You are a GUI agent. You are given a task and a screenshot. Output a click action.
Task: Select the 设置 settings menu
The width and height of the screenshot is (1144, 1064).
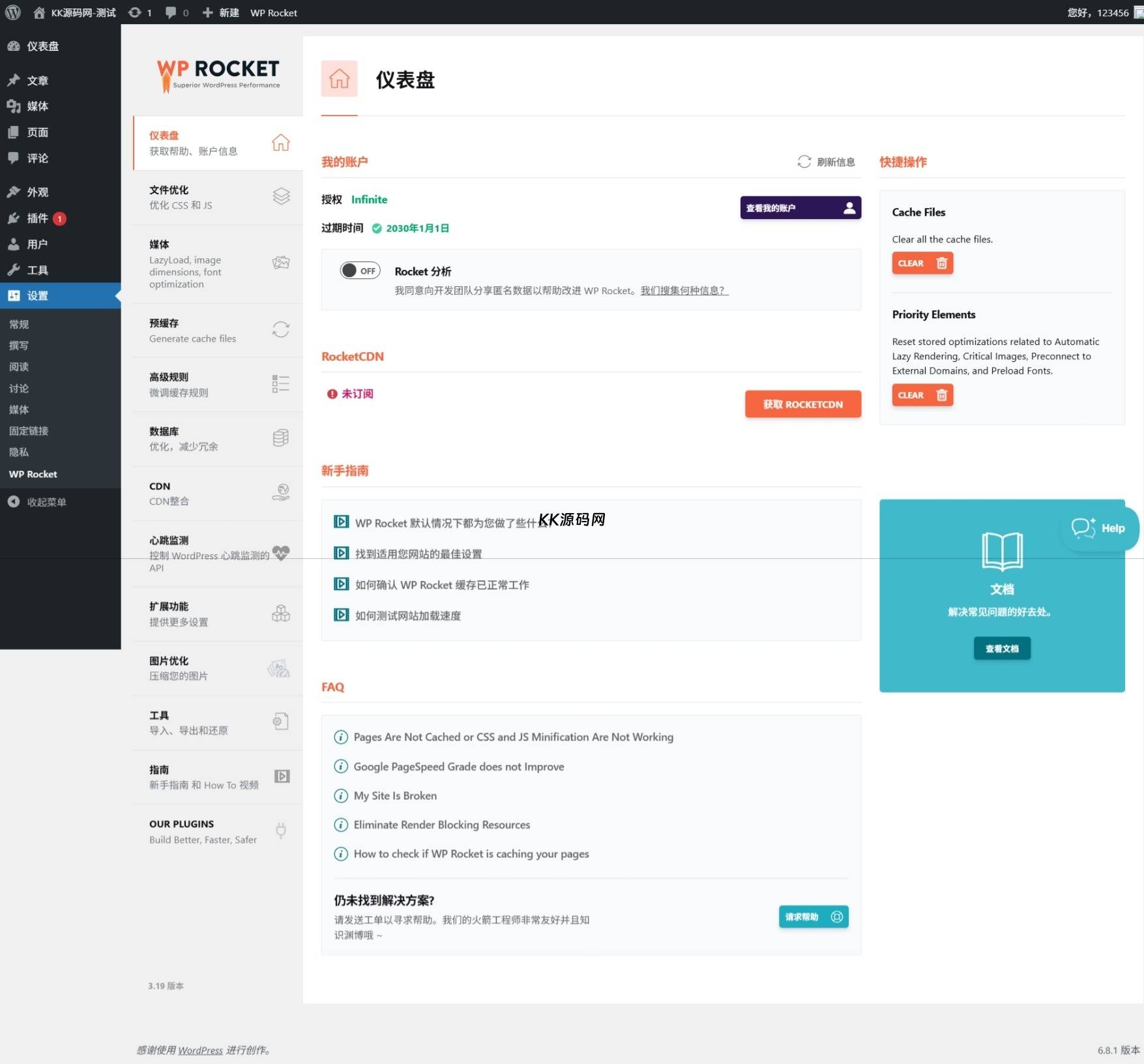click(60, 296)
